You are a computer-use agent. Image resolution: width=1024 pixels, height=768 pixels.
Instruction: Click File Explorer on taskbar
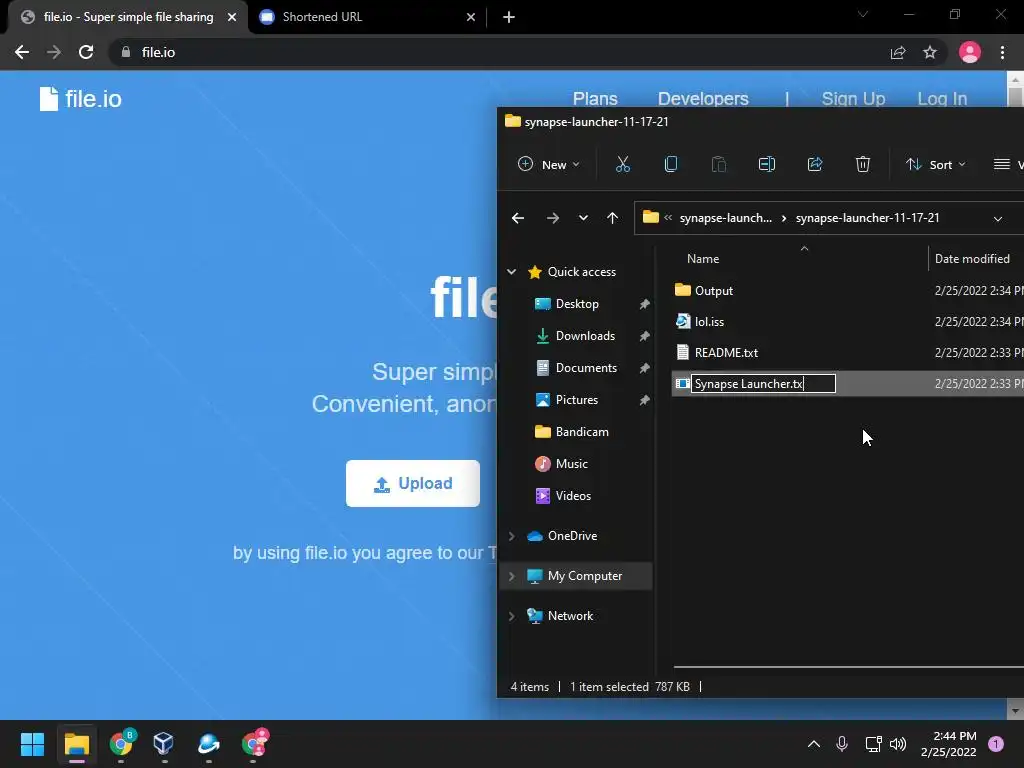(x=76, y=744)
